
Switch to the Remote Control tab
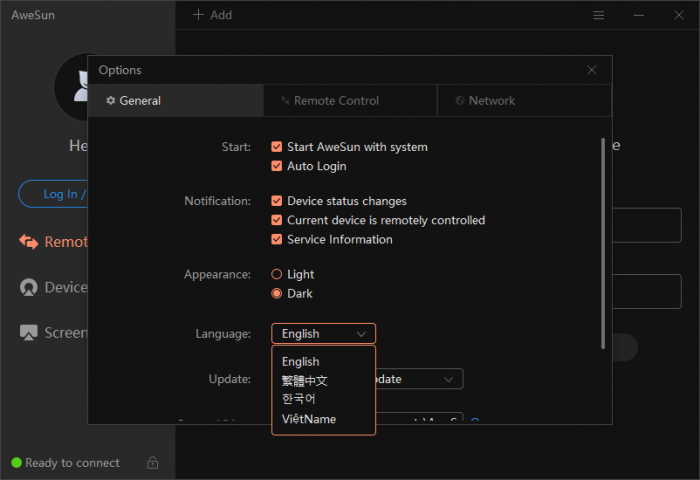pyautogui.click(x=336, y=101)
